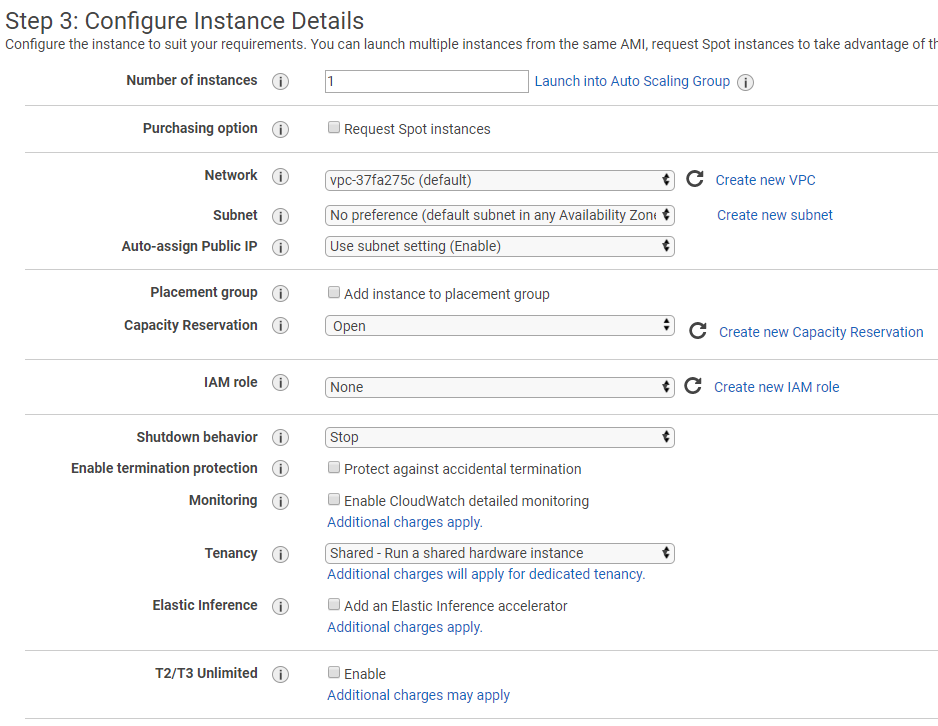Click the Number of instances input field
Screen dimensions: 938x726
pos(426,82)
